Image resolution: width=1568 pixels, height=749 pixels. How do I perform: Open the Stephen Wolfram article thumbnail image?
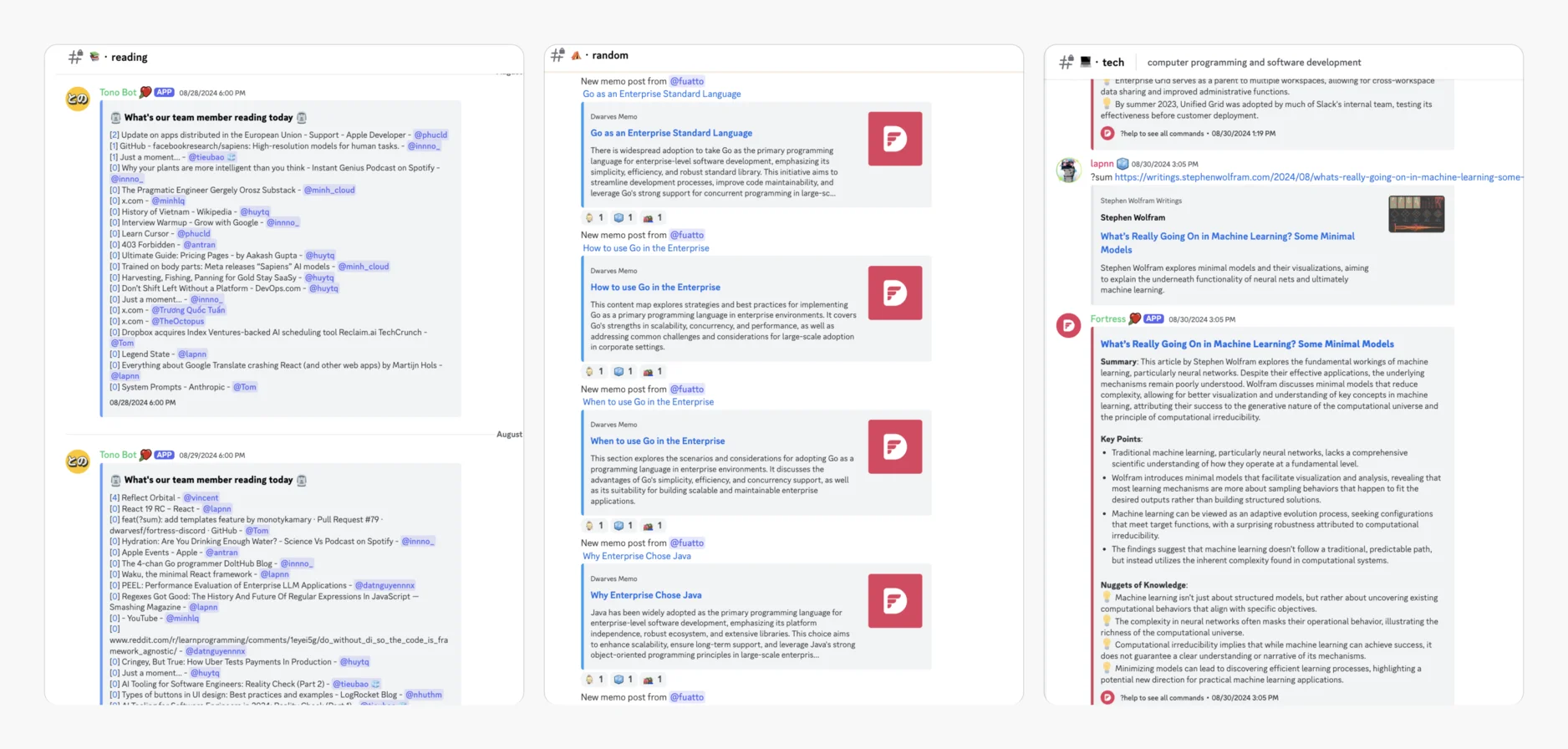(x=1416, y=214)
